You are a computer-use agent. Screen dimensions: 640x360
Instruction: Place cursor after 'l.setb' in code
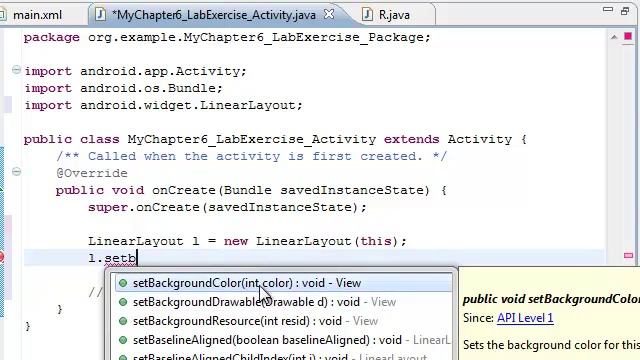pyautogui.click(x=138, y=258)
